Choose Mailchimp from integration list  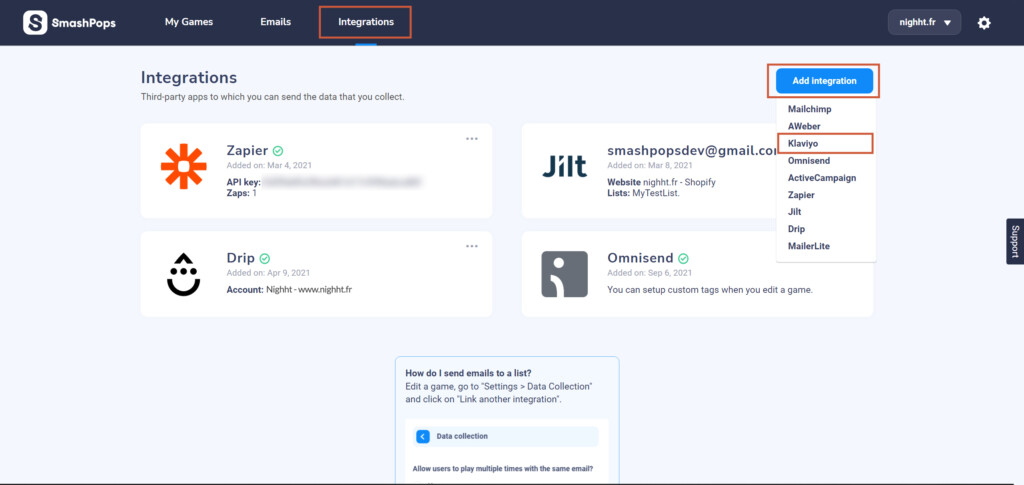click(x=810, y=109)
